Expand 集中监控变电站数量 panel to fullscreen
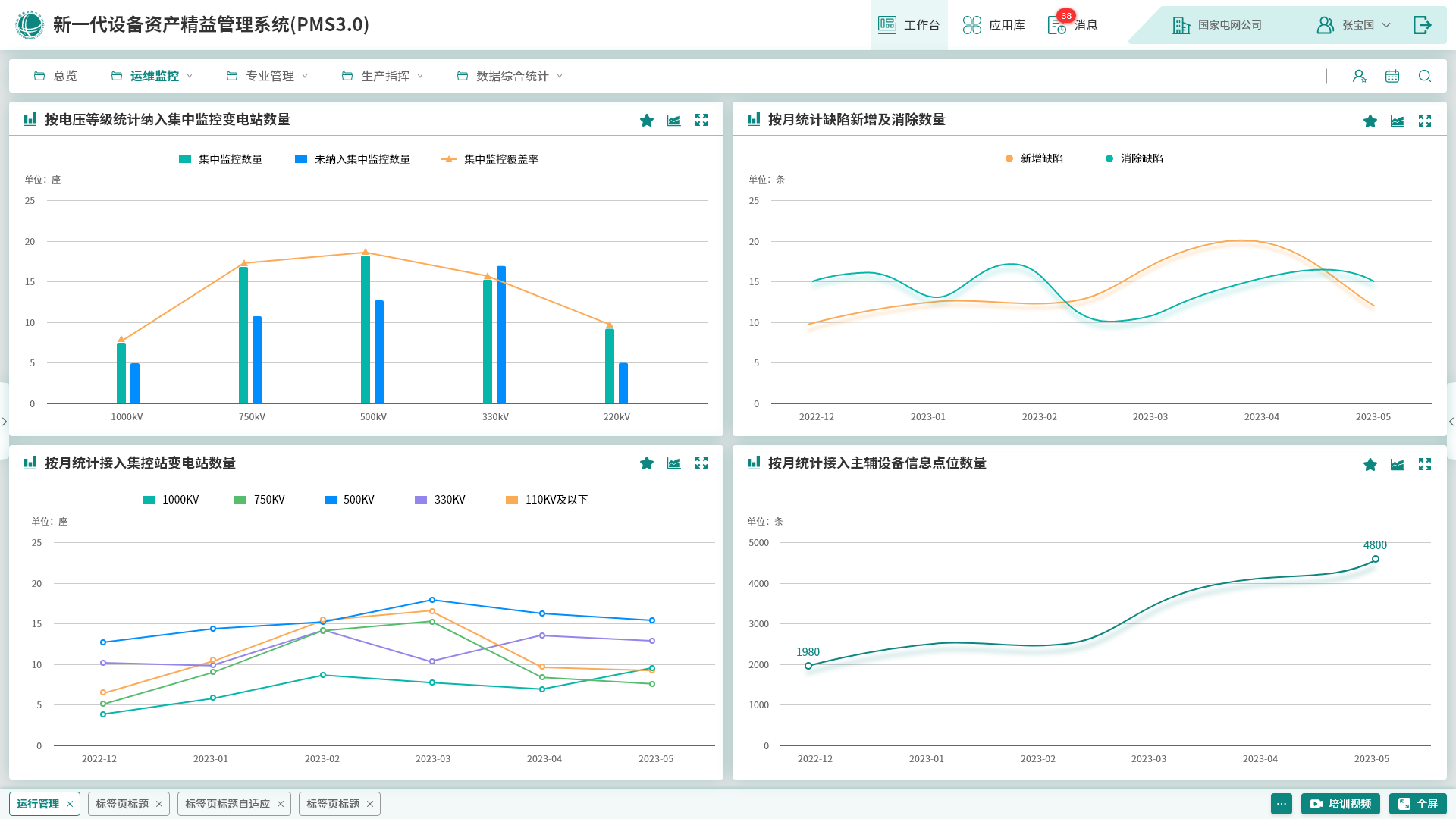Viewport: 1456px width, 819px height. [701, 120]
